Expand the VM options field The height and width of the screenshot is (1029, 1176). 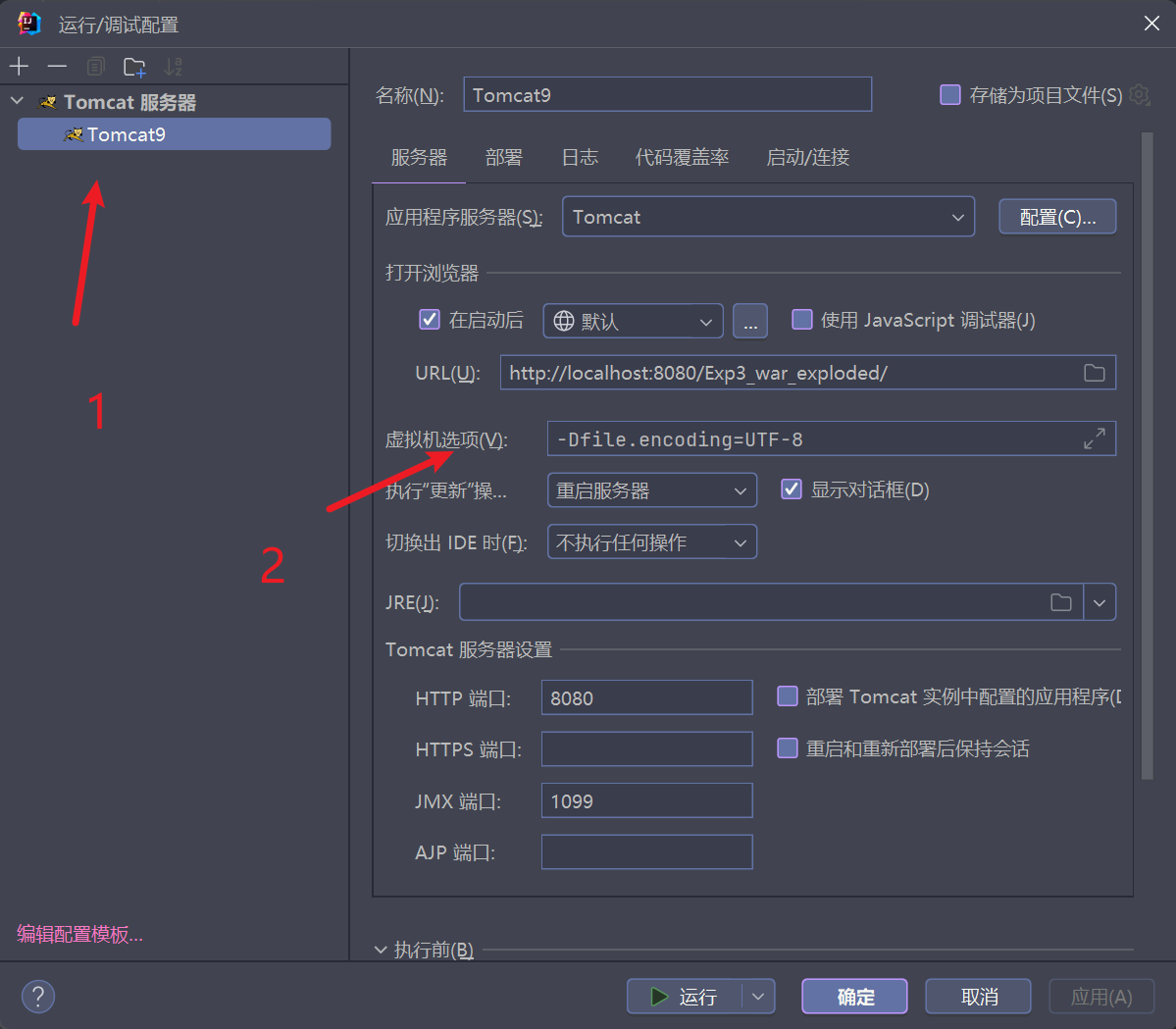tap(1095, 438)
